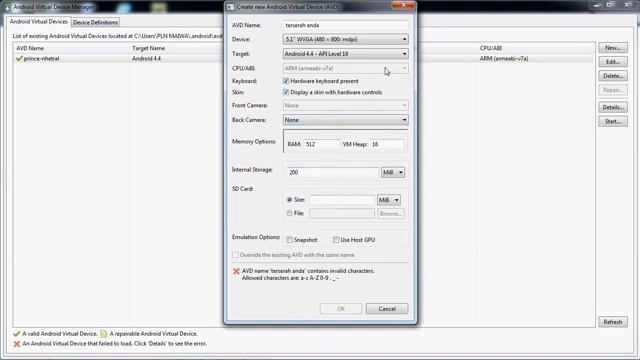640x360 pixels.
Task: Open the CPU/ABI dropdown
Action: pos(345,68)
